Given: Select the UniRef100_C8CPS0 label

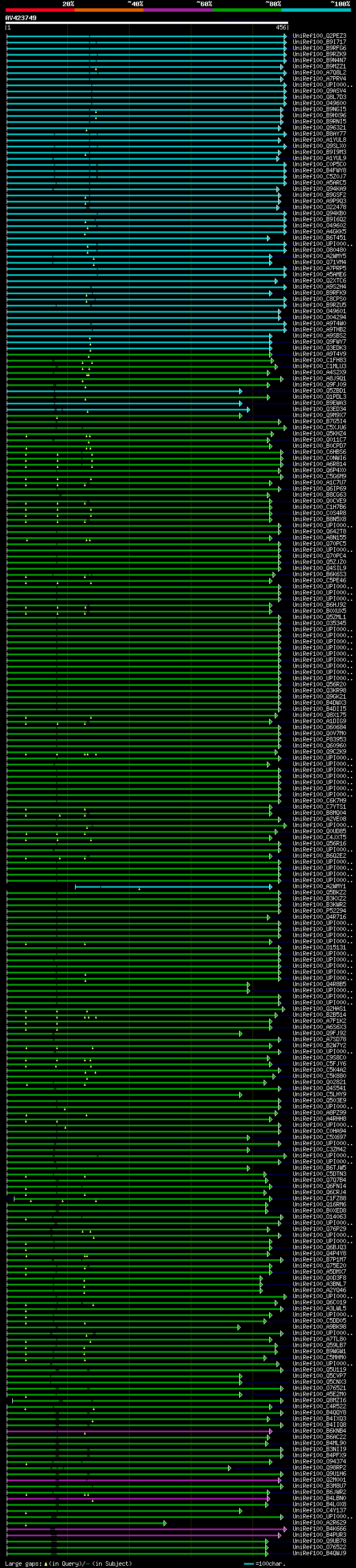Looking at the screenshot, I should [319, 299].
